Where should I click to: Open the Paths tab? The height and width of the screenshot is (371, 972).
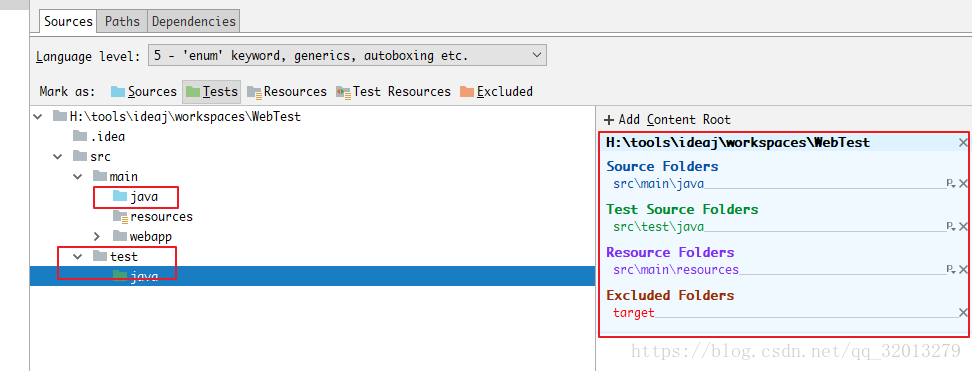coord(122,21)
